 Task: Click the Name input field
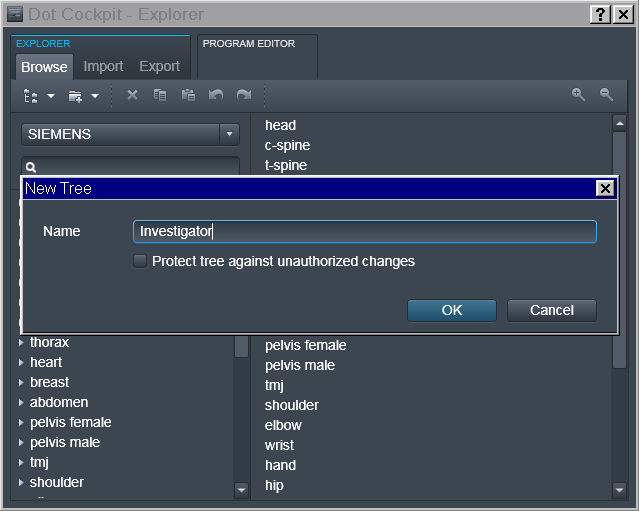(365, 231)
